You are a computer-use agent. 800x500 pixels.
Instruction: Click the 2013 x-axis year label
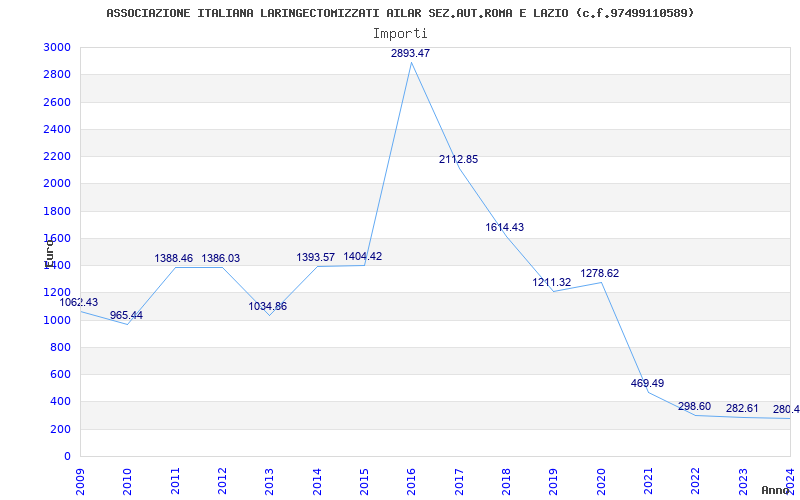pos(269,481)
